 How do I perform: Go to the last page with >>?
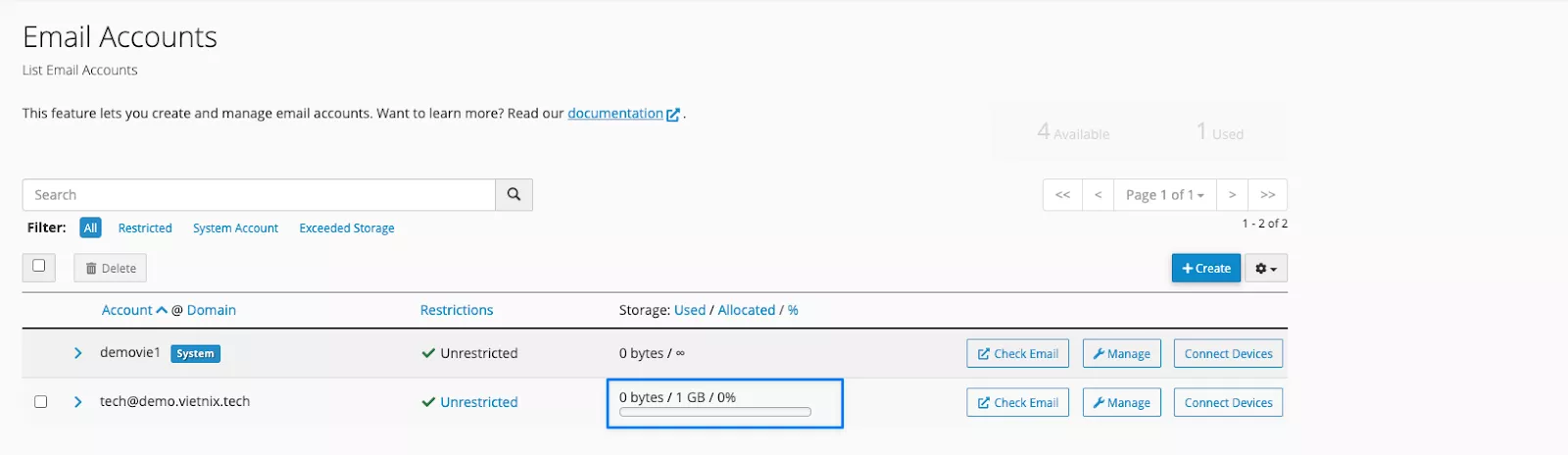point(1267,195)
